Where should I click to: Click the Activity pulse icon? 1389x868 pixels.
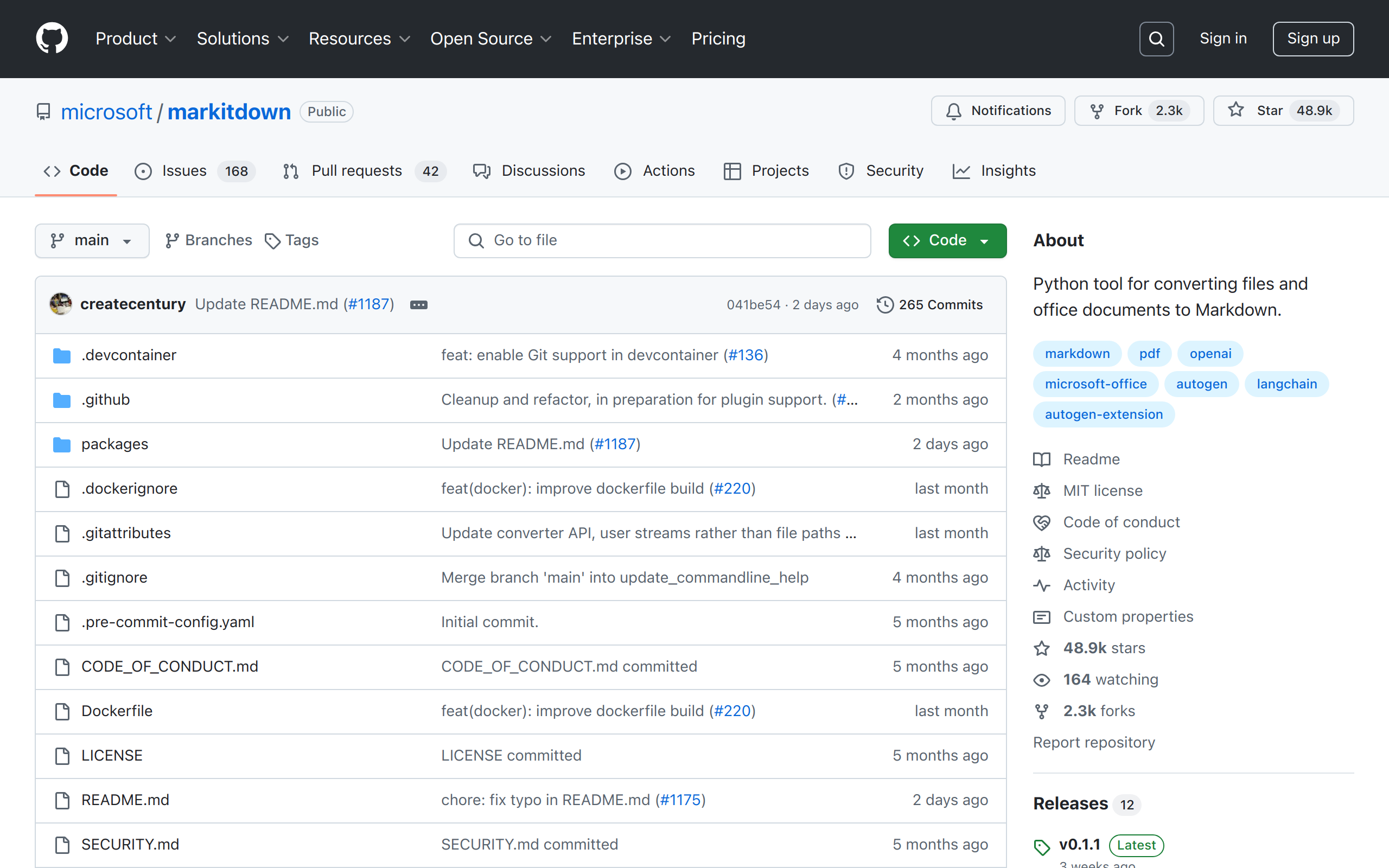click(1042, 585)
